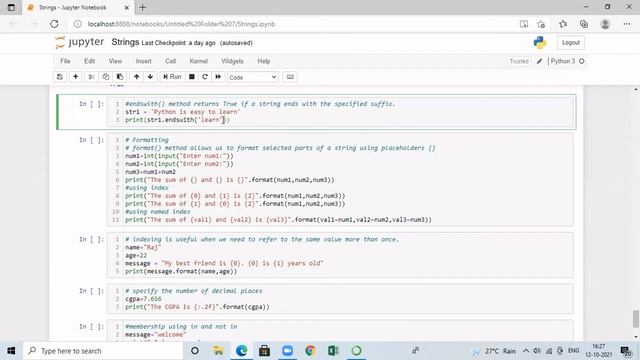
Task: Move selected cell down arrow
Action: [150, 77]
